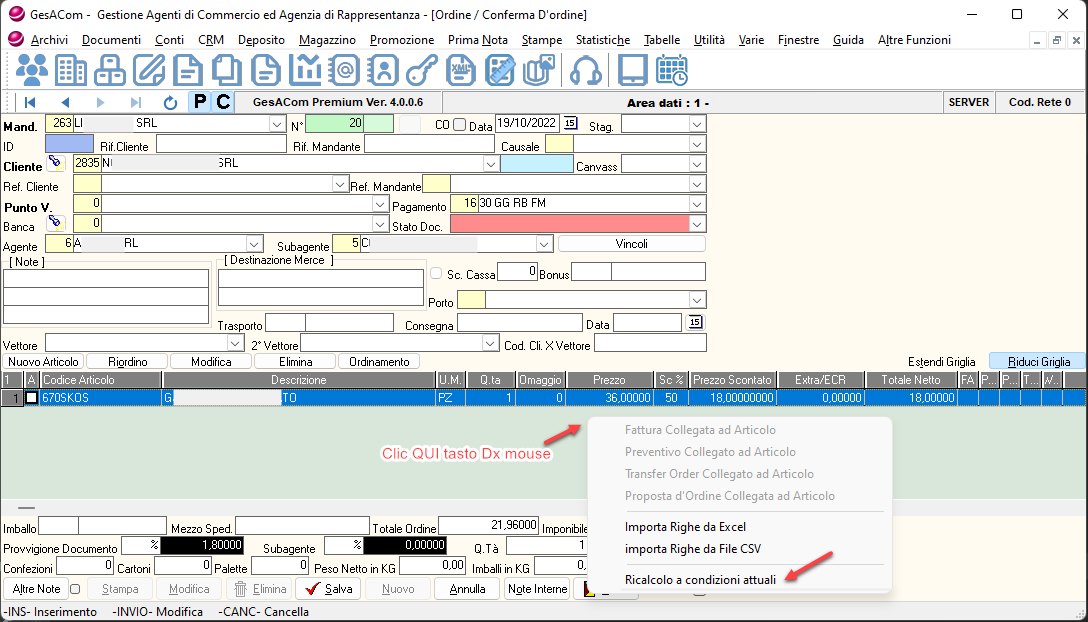This screenshot has height=622, width=1088.
Task: Click the Note Interne button
Action: 537,589
